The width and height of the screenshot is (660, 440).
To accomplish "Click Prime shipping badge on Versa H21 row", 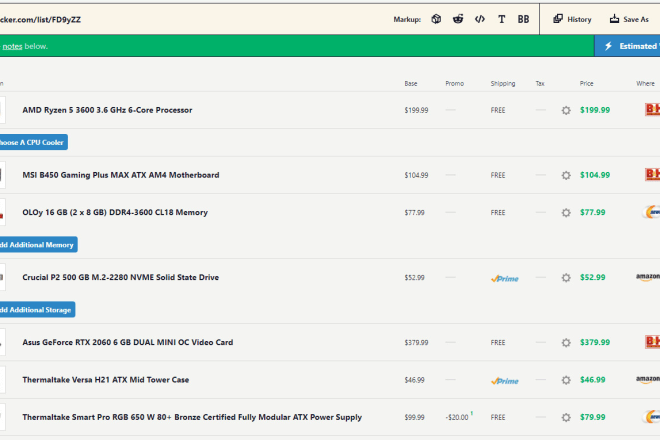I will click(505, 381).
